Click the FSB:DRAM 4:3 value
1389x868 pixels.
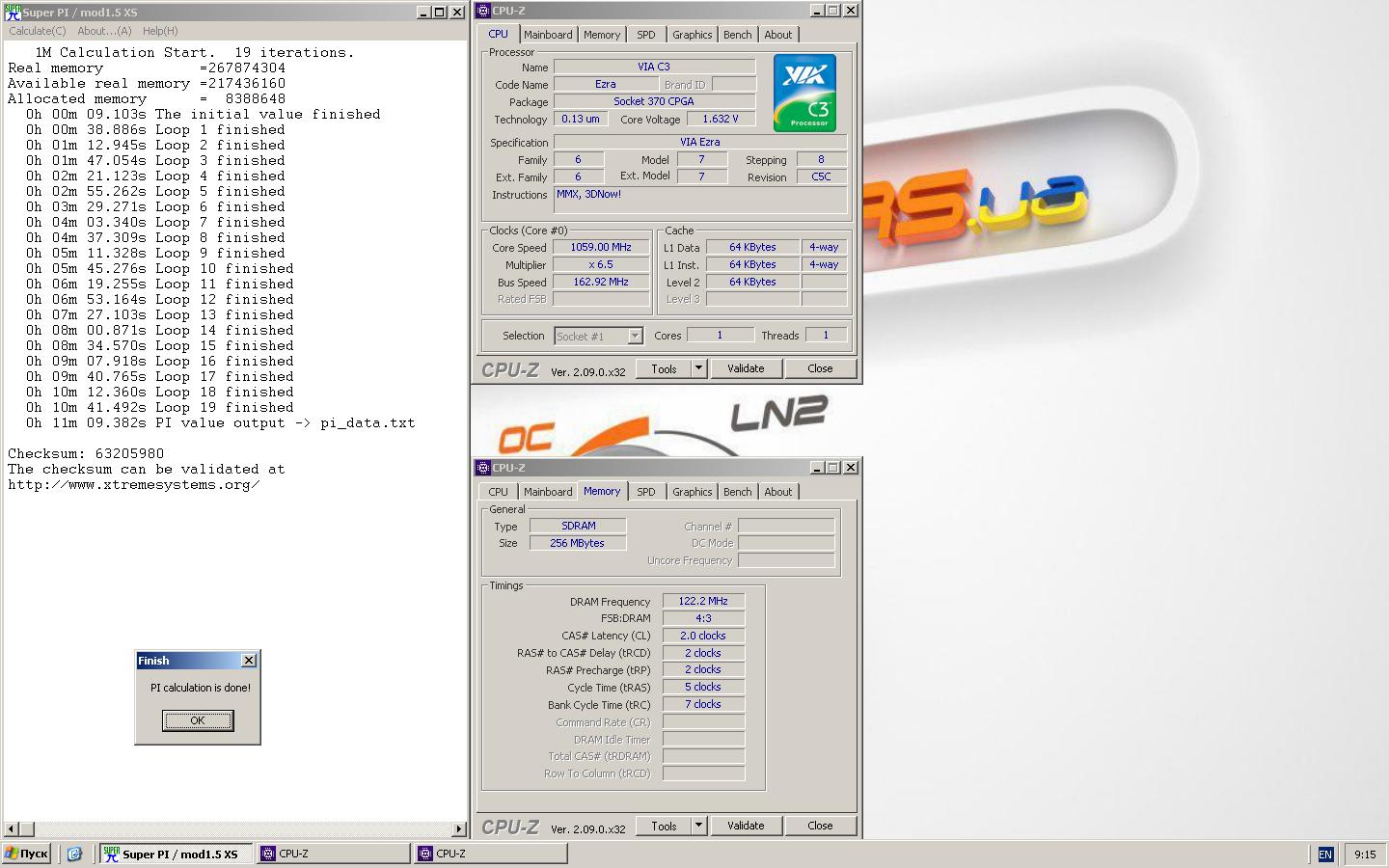click(x=703, y=618)
